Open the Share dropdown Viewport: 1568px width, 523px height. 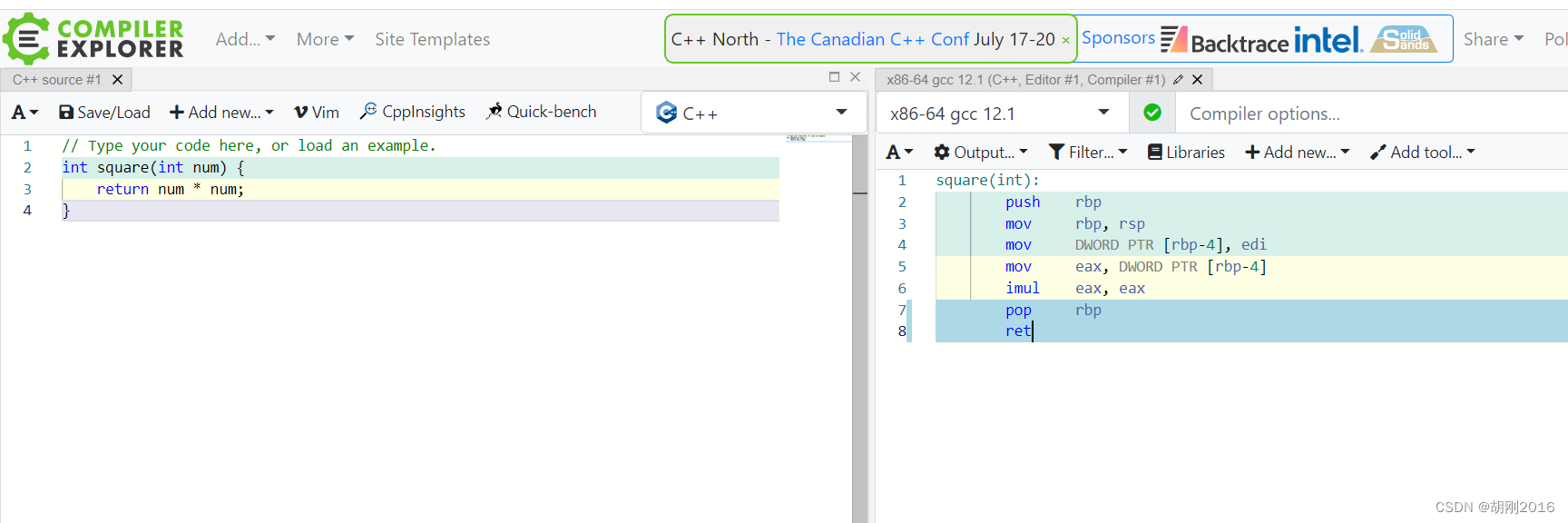[x=1494, y=39]
